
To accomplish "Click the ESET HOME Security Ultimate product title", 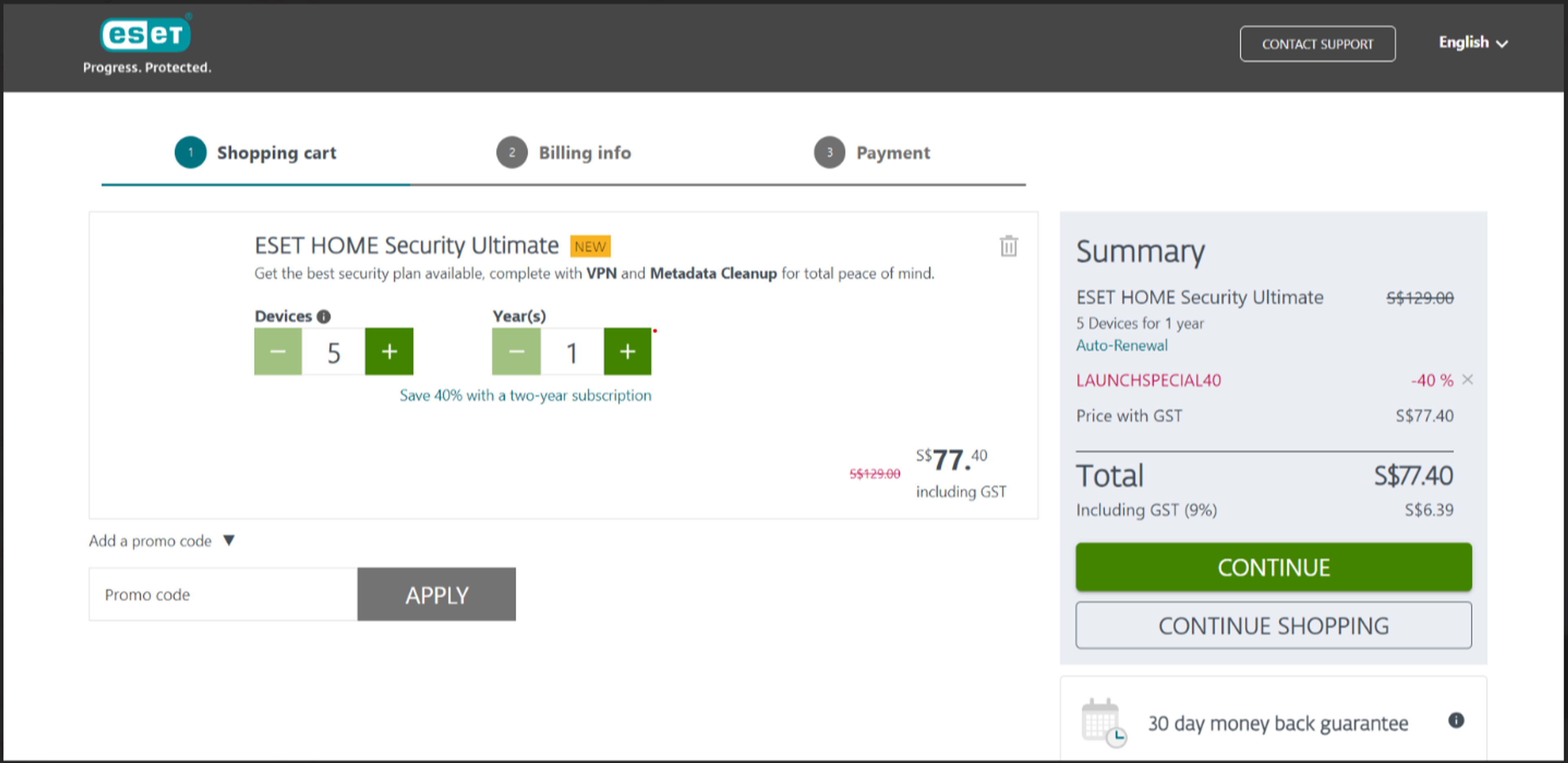I will (x=407, y=246).
